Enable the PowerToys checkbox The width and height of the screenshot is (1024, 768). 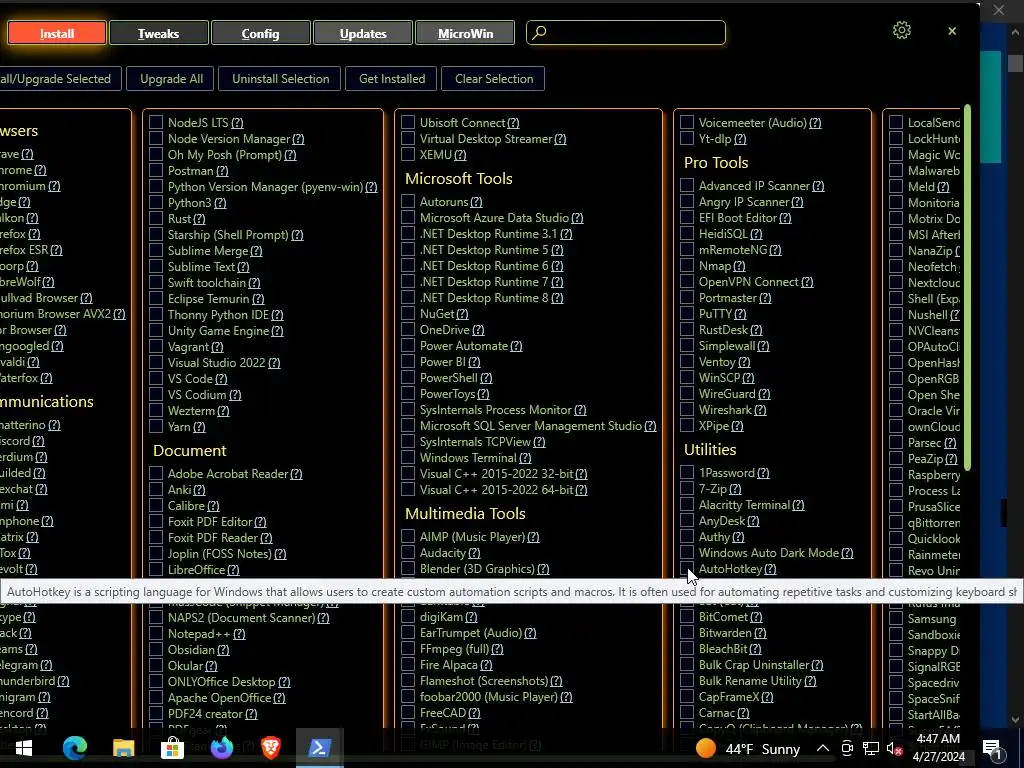[x=408, y=394]
